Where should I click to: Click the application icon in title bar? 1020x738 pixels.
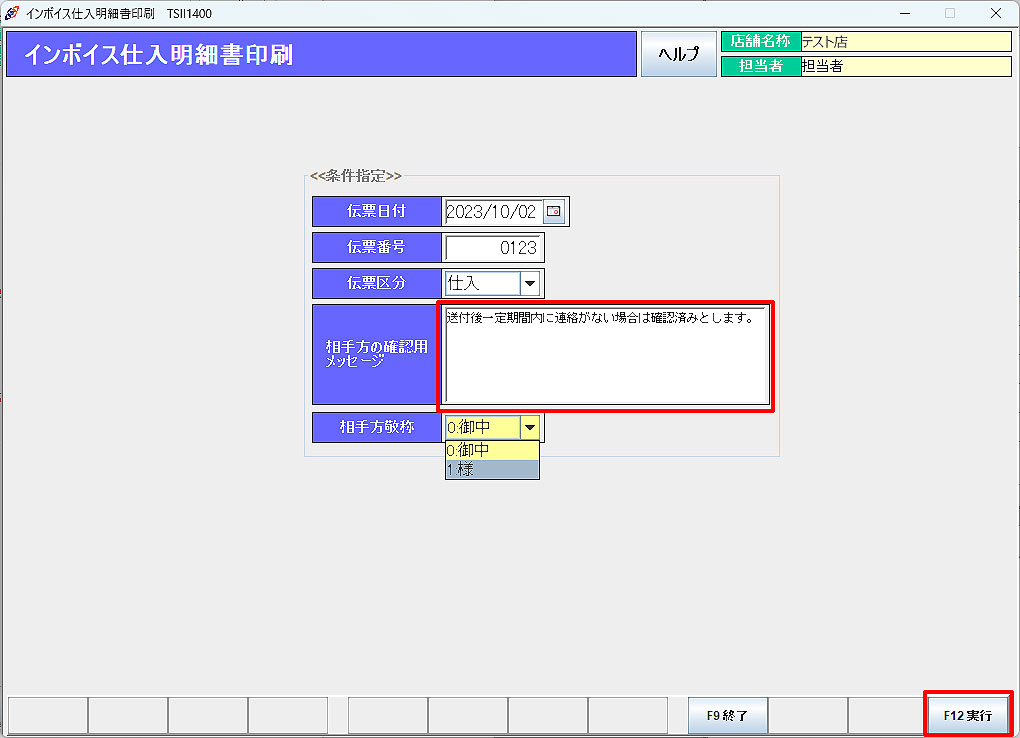[x=12, y=13]
